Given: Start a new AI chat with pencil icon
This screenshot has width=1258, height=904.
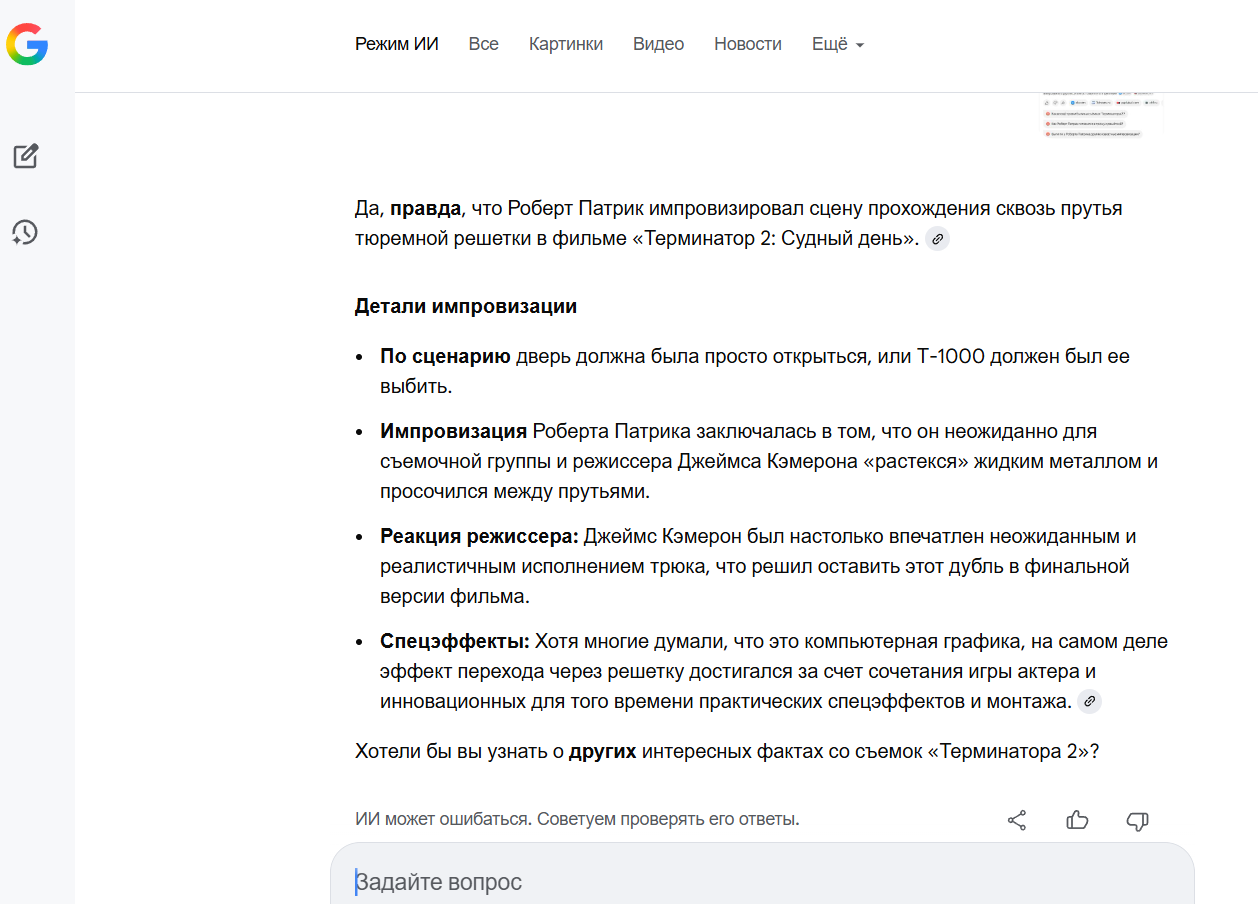Looking at the screenshot, I should [25, 156].
